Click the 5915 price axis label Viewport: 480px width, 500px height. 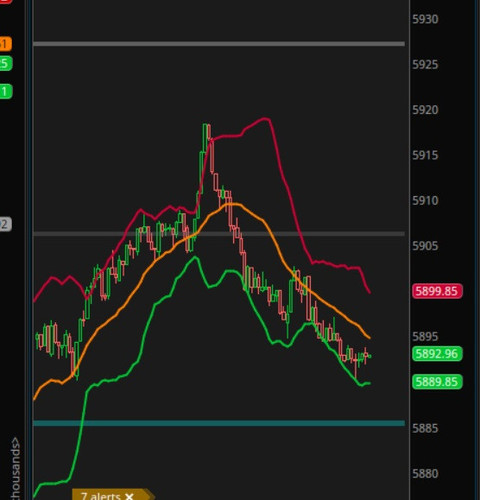[x=425, y=155]
